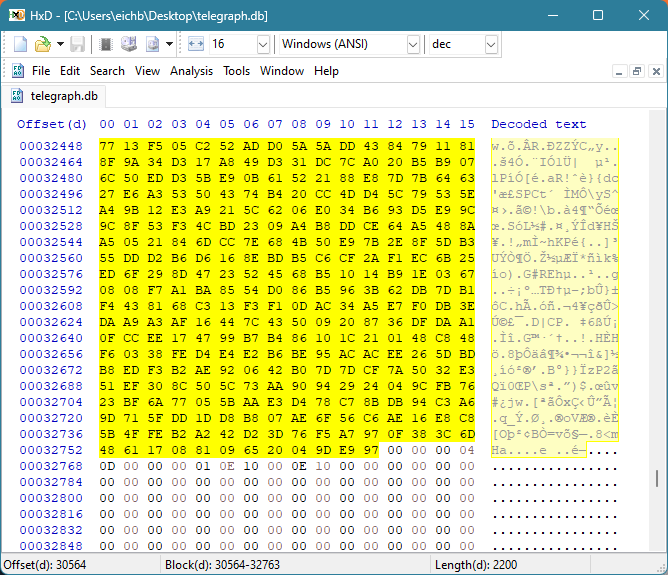Click the Decoded text column header

[x=538, y=124]
